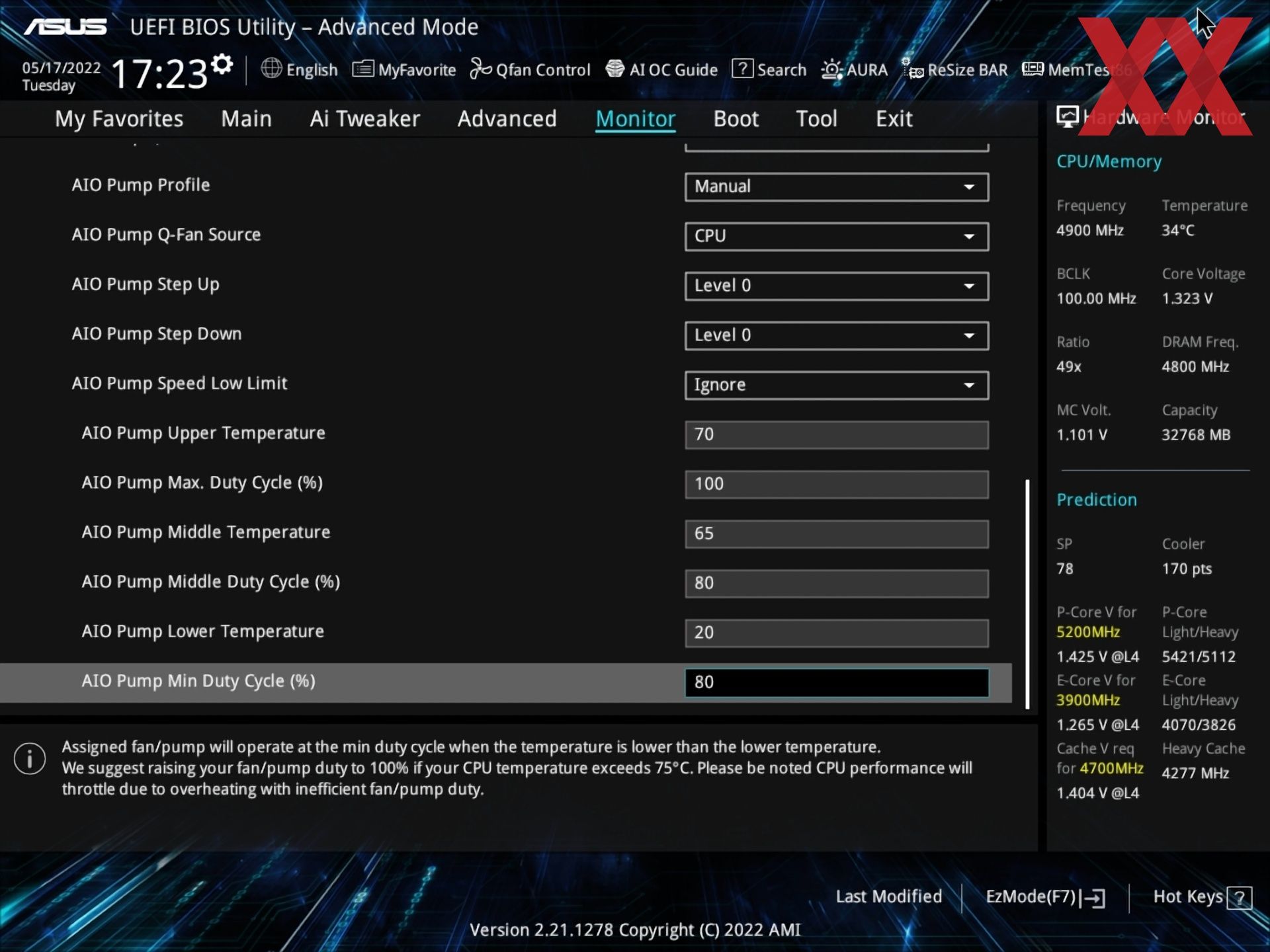Click the Hot Keys question mark icon
1270x952 pixels.
[1240, 898]
